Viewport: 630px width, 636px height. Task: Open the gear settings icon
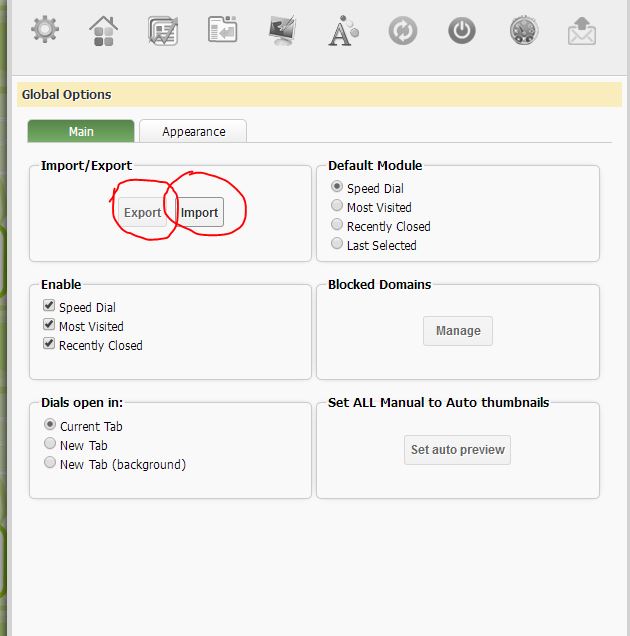coord(45,29)
